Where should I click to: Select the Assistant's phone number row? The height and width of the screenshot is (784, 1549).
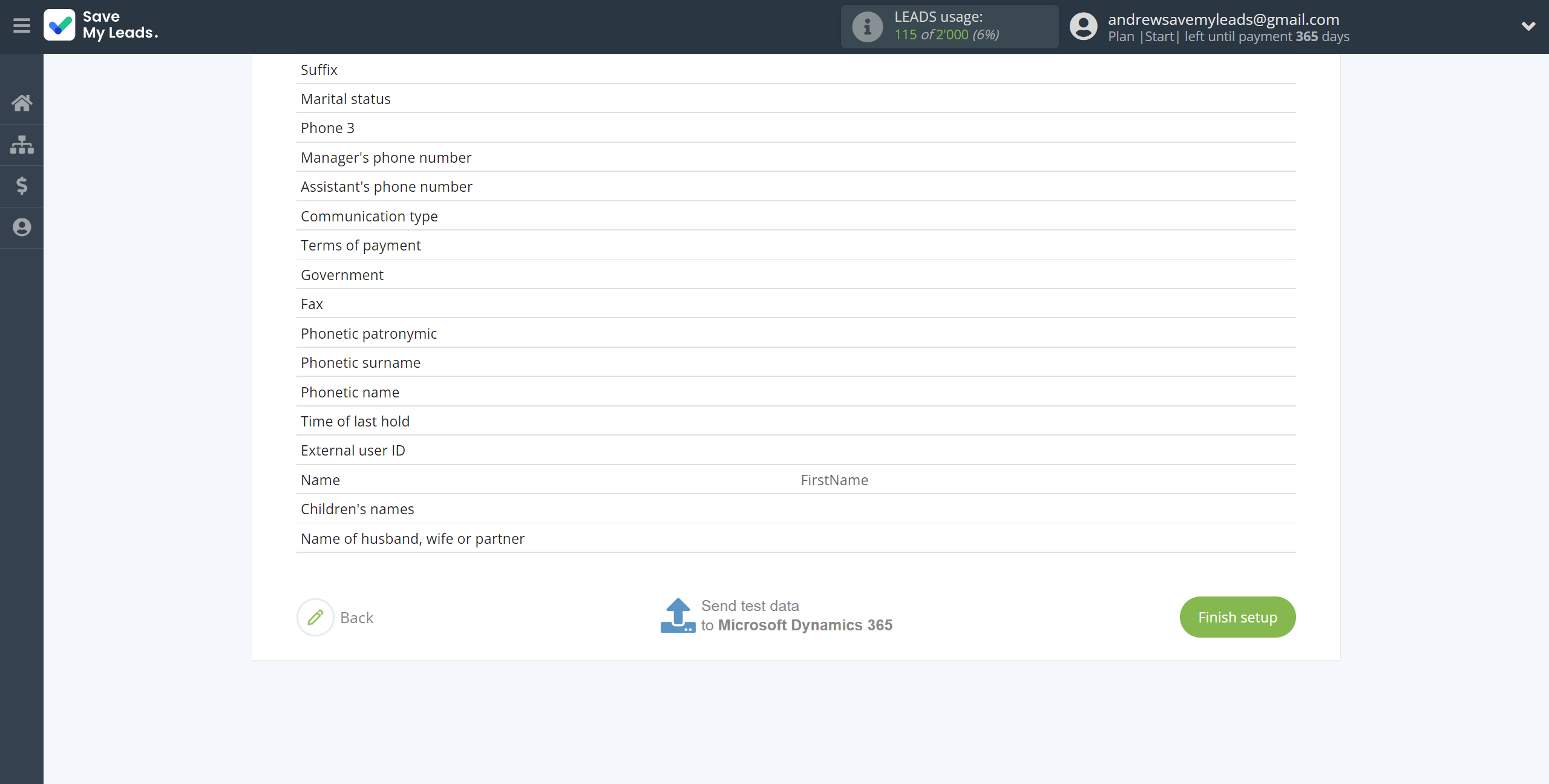796,186
